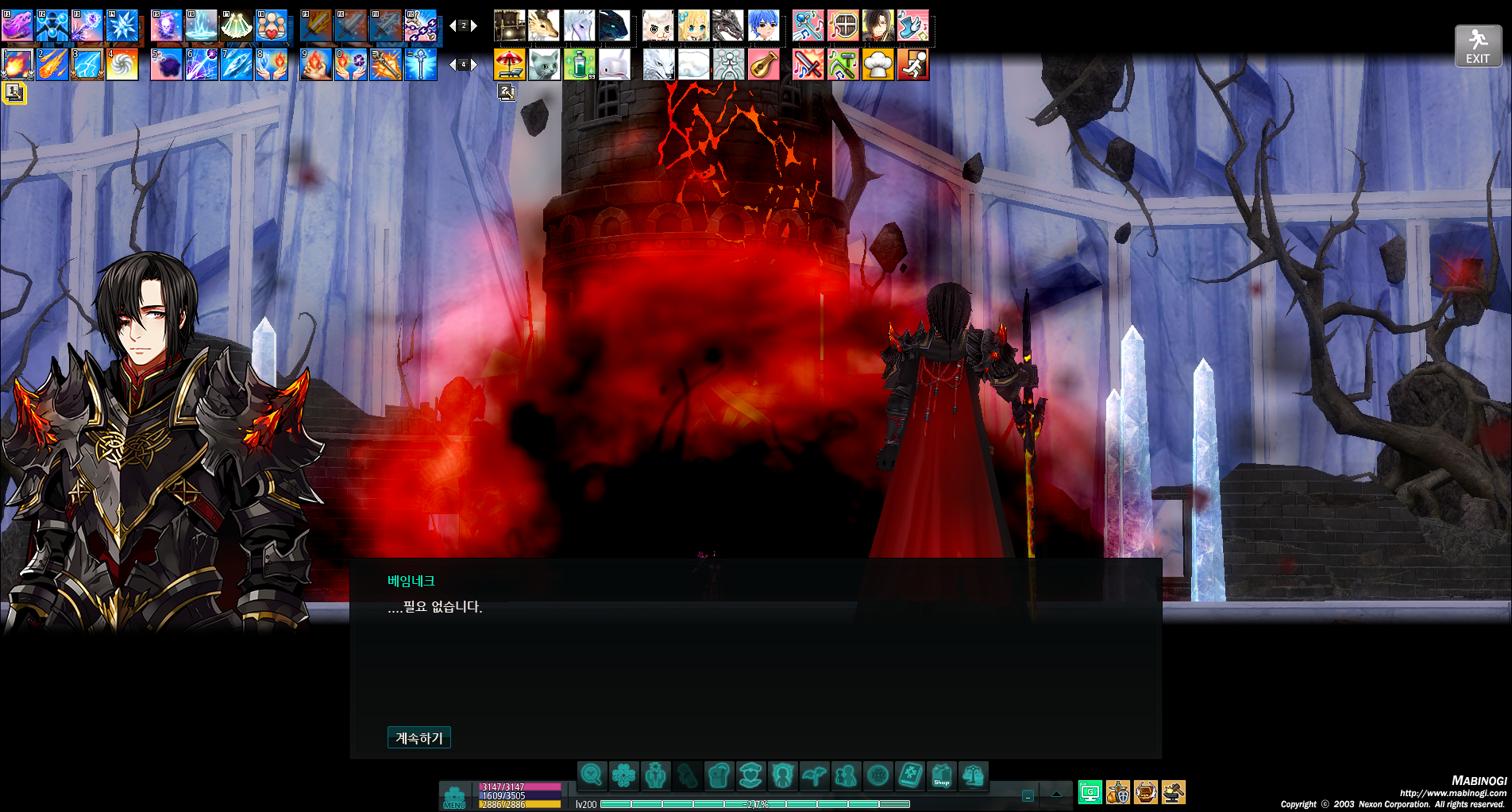The image size is (1512, 812).
Task: Click the lute instrument skill icon
Action: tap(763, 64)
